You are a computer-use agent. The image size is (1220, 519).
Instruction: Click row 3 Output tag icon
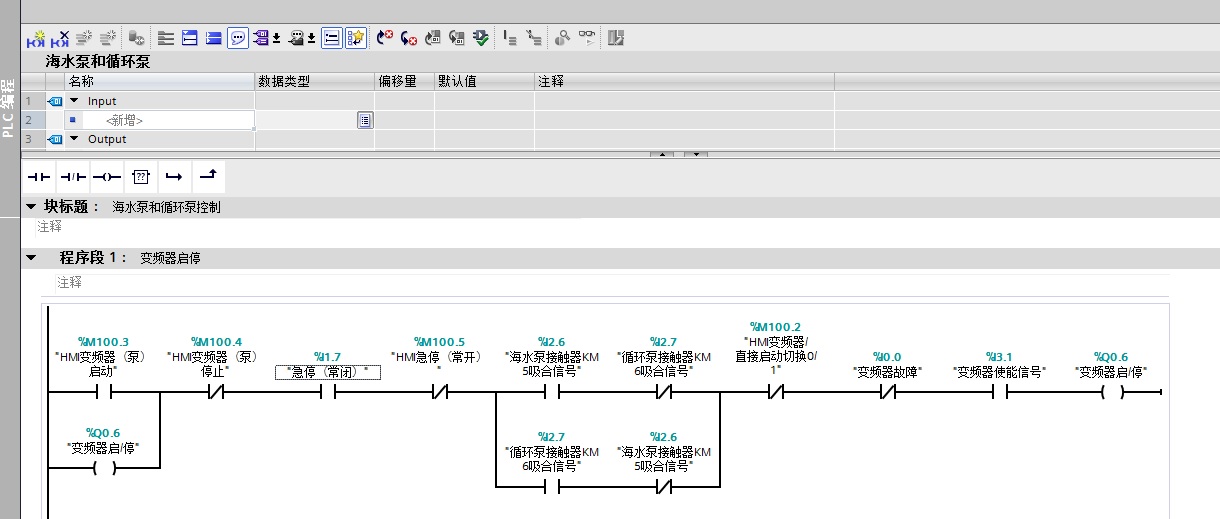point(55,139)
